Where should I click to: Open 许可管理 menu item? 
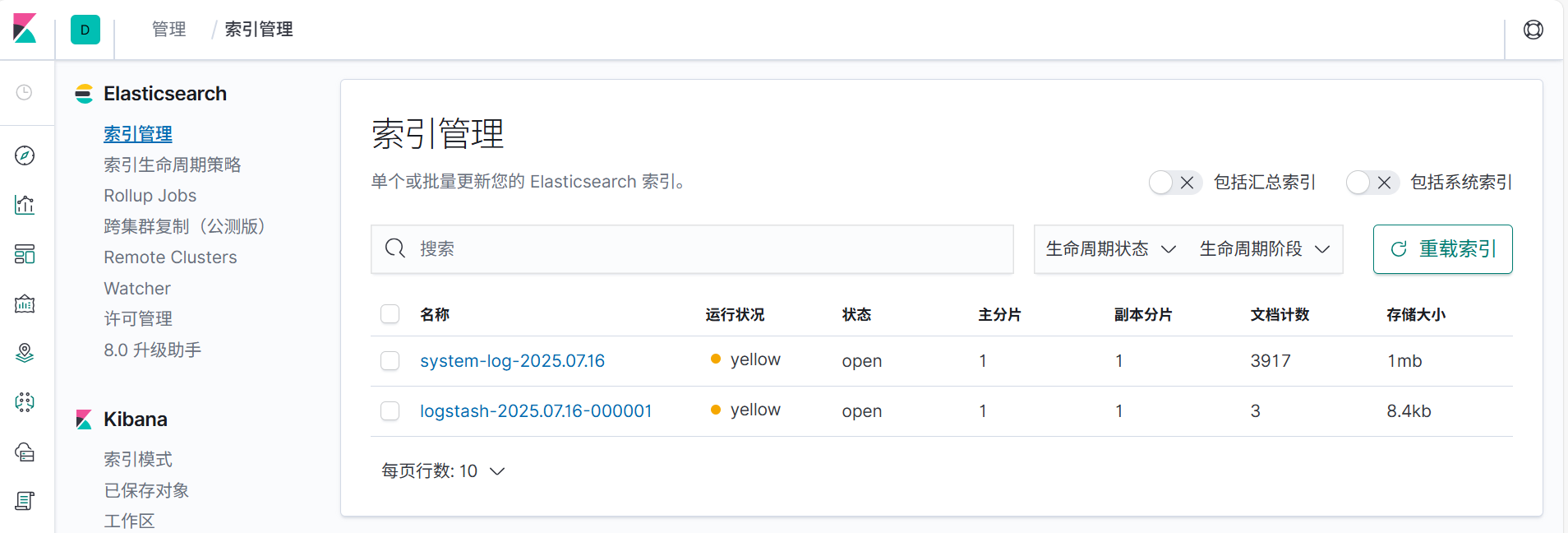138,318
